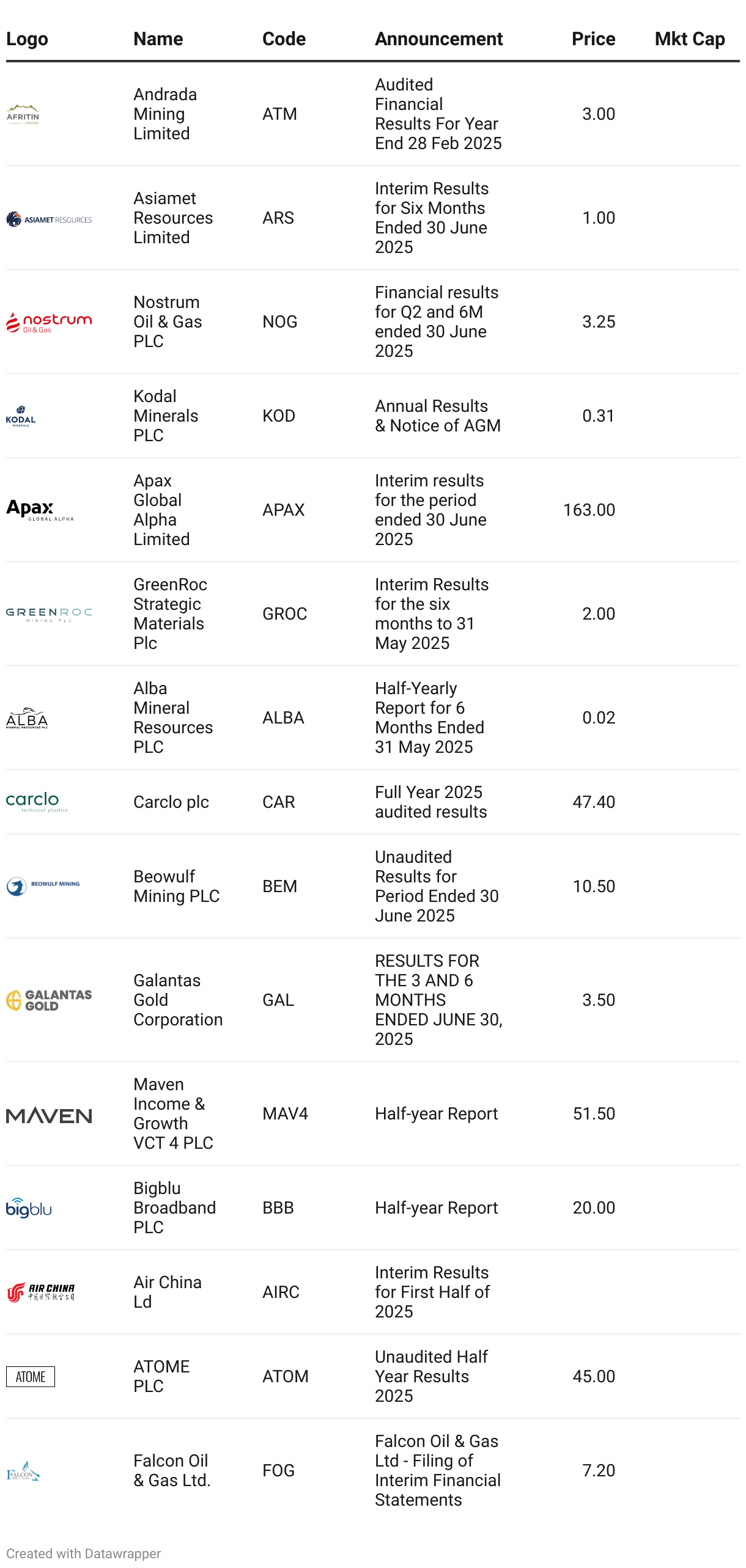Click the GreenRoc Mining logo
This screenshot has height=1568, width=746.
49,614
